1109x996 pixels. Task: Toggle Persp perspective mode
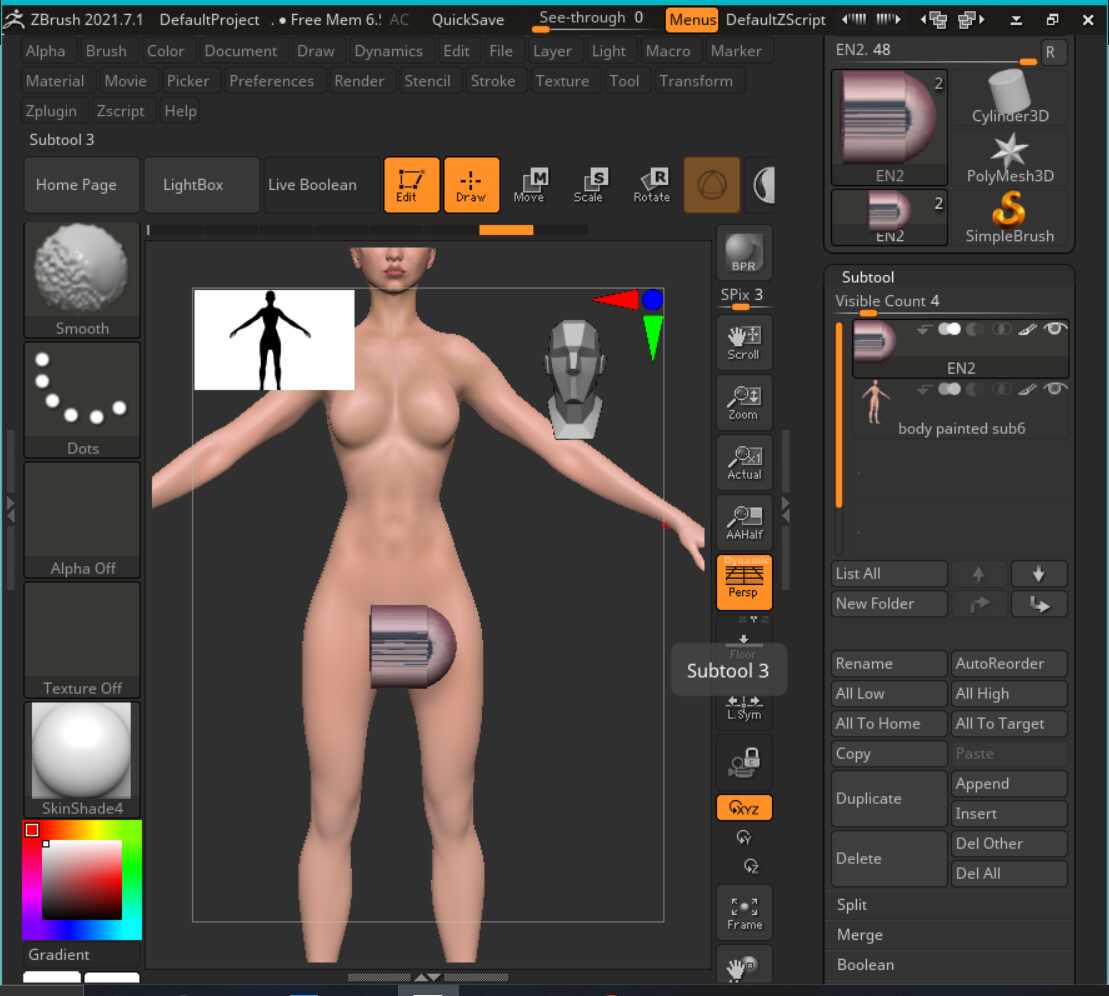[744, 582]
